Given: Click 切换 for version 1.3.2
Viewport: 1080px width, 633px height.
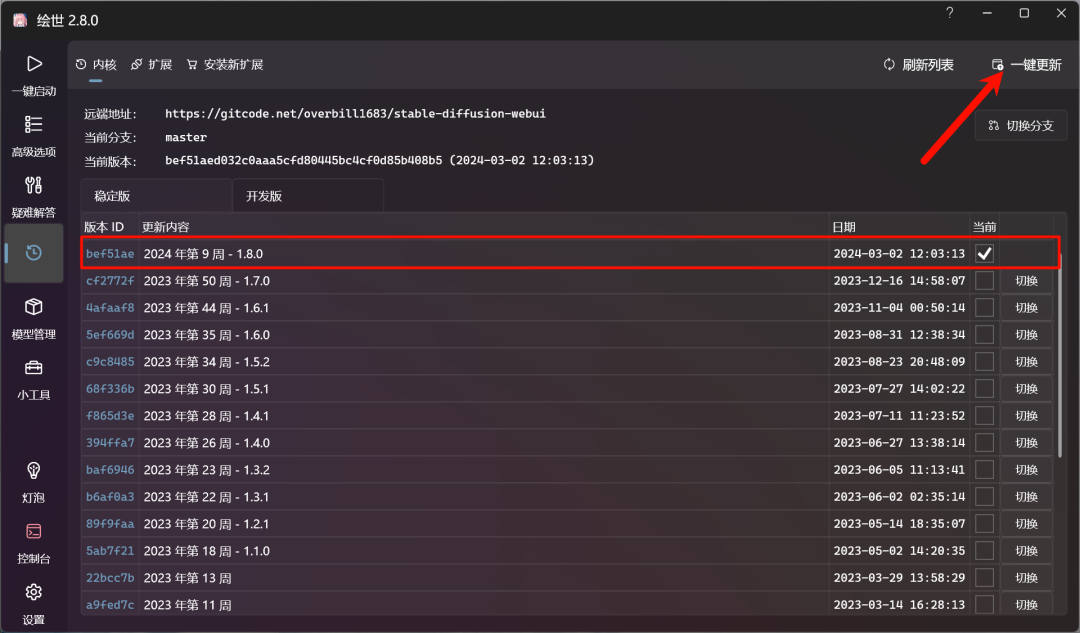Looking at the screenshot, I should [1026, 470].
